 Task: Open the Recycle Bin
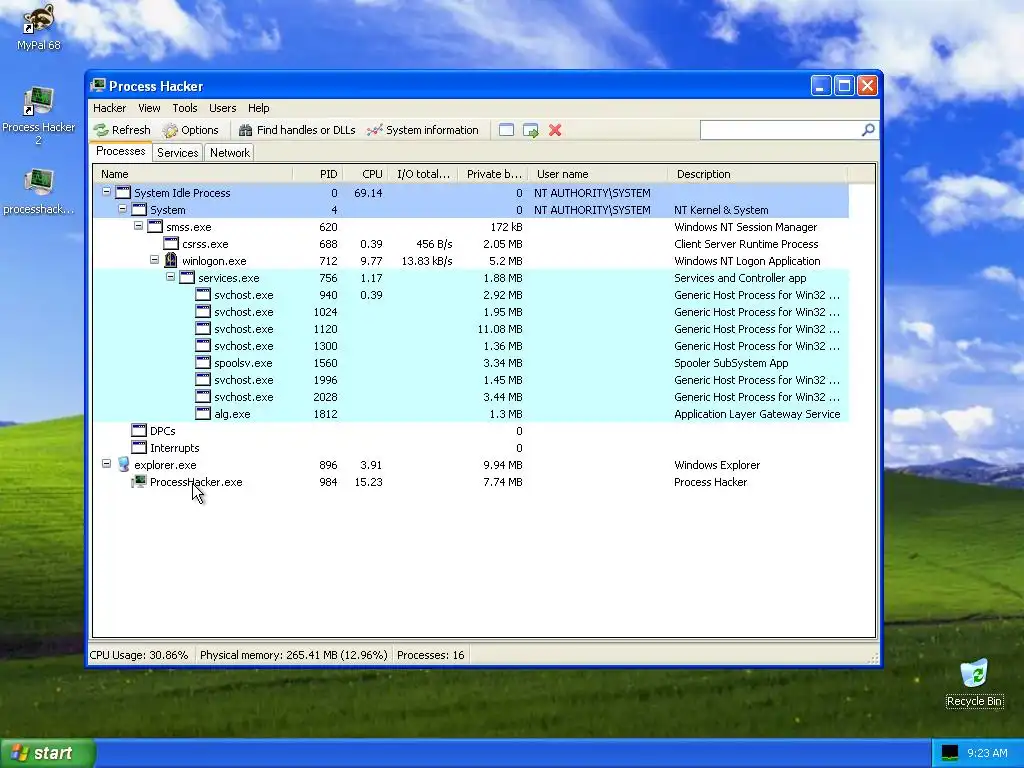tap(974, 683)
